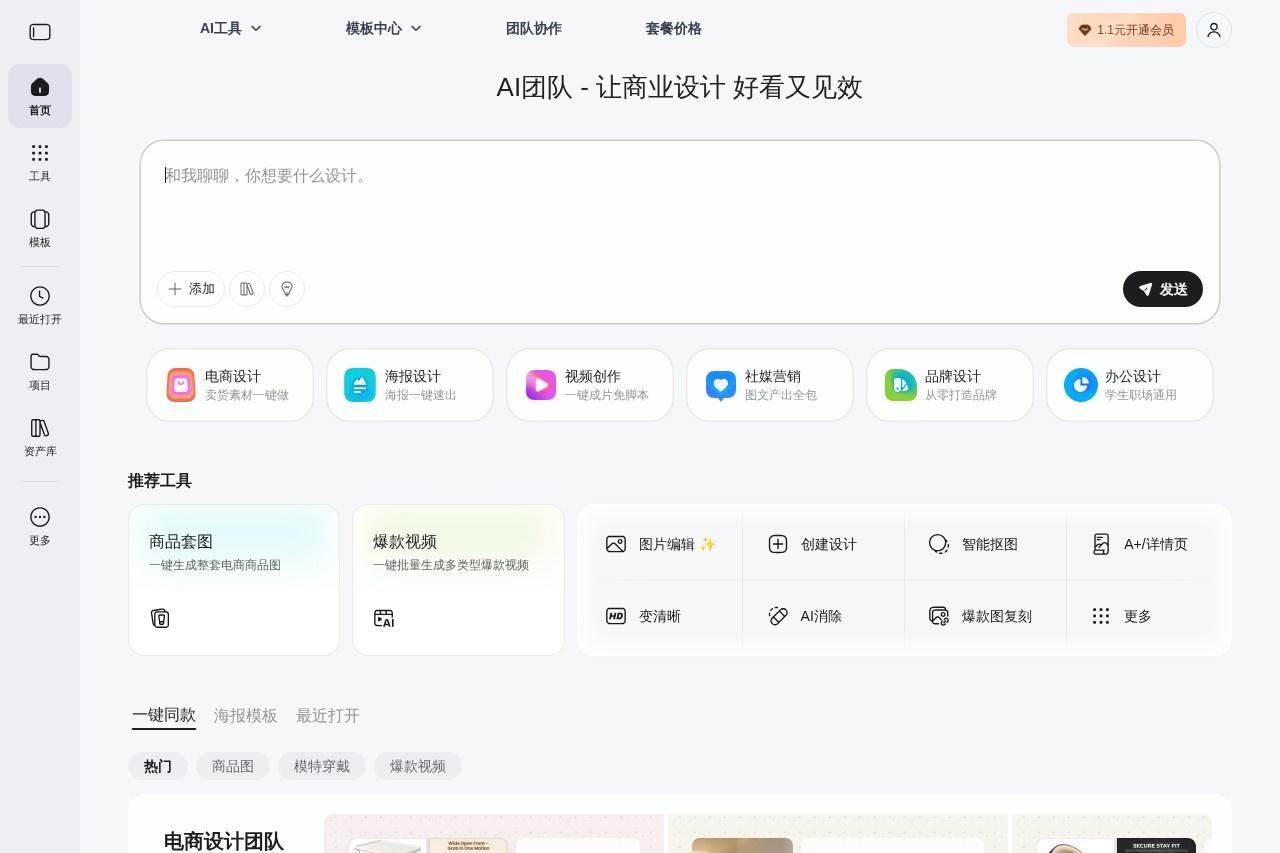Click the Wide Open Front product thumbnail
The width and height of the screenshot is (1280, 853).
(x=468, y=845)
